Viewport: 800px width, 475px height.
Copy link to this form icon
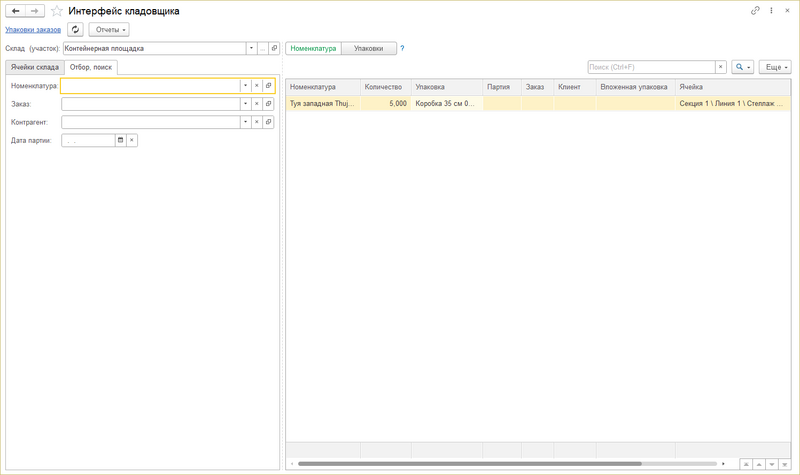pyautogui.click(x=755, y=10)
